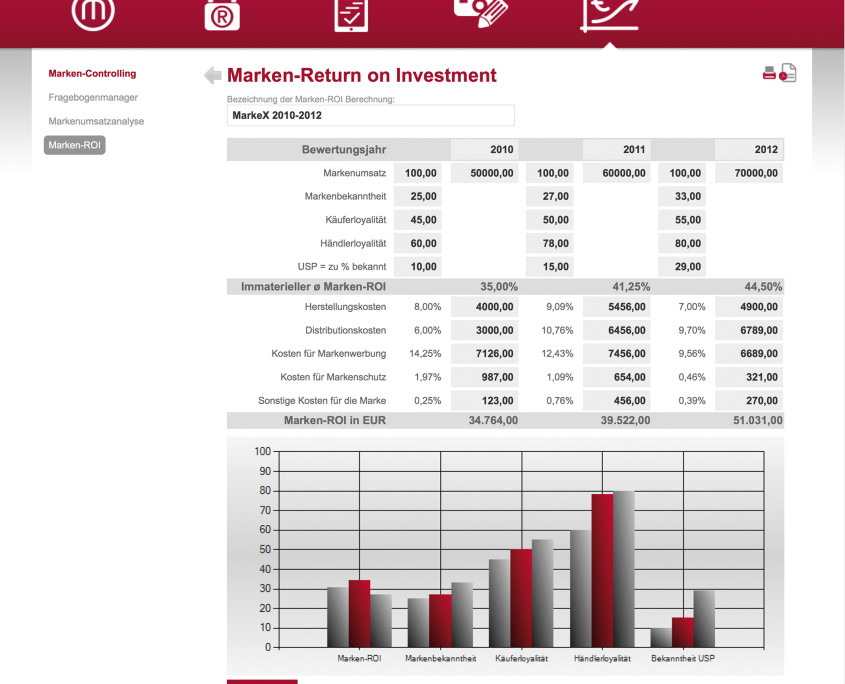
Task: Click the 51.031,00 Marken-ROI total
Action: pos(758,420)
